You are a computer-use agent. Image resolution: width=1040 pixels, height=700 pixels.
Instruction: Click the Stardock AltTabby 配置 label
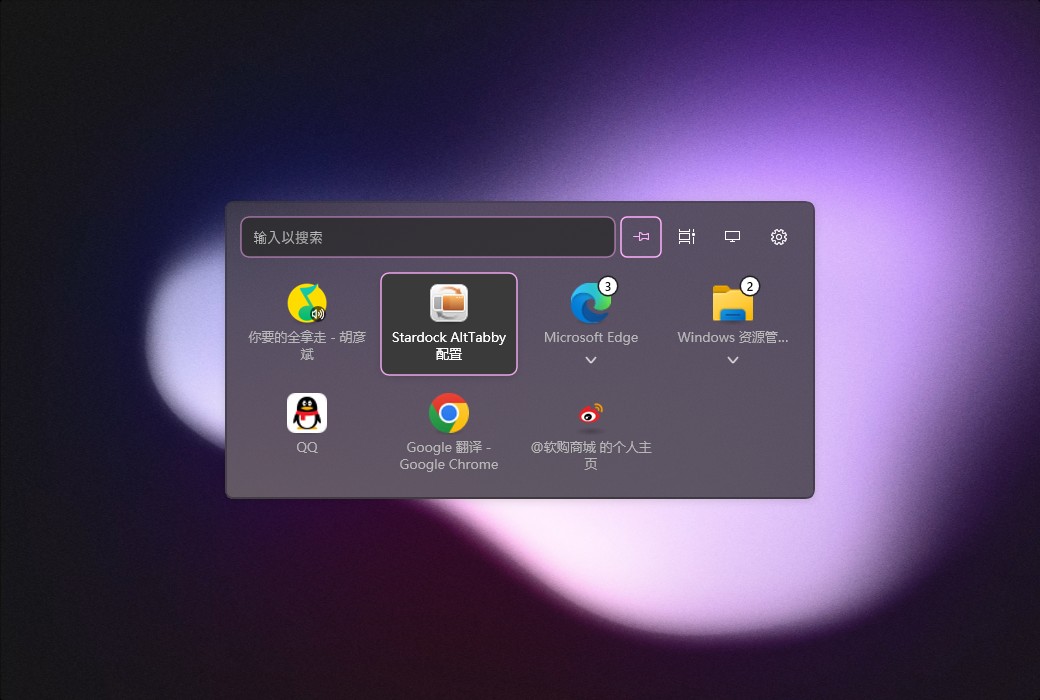tap(449, 346)
